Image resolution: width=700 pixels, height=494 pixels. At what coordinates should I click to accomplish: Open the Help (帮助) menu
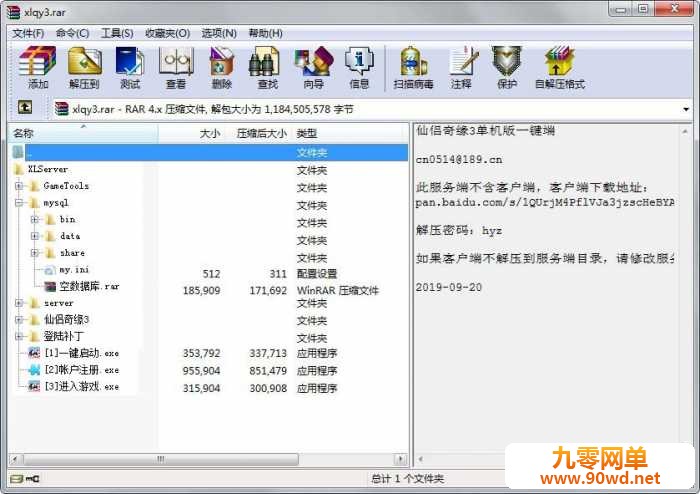265,33
